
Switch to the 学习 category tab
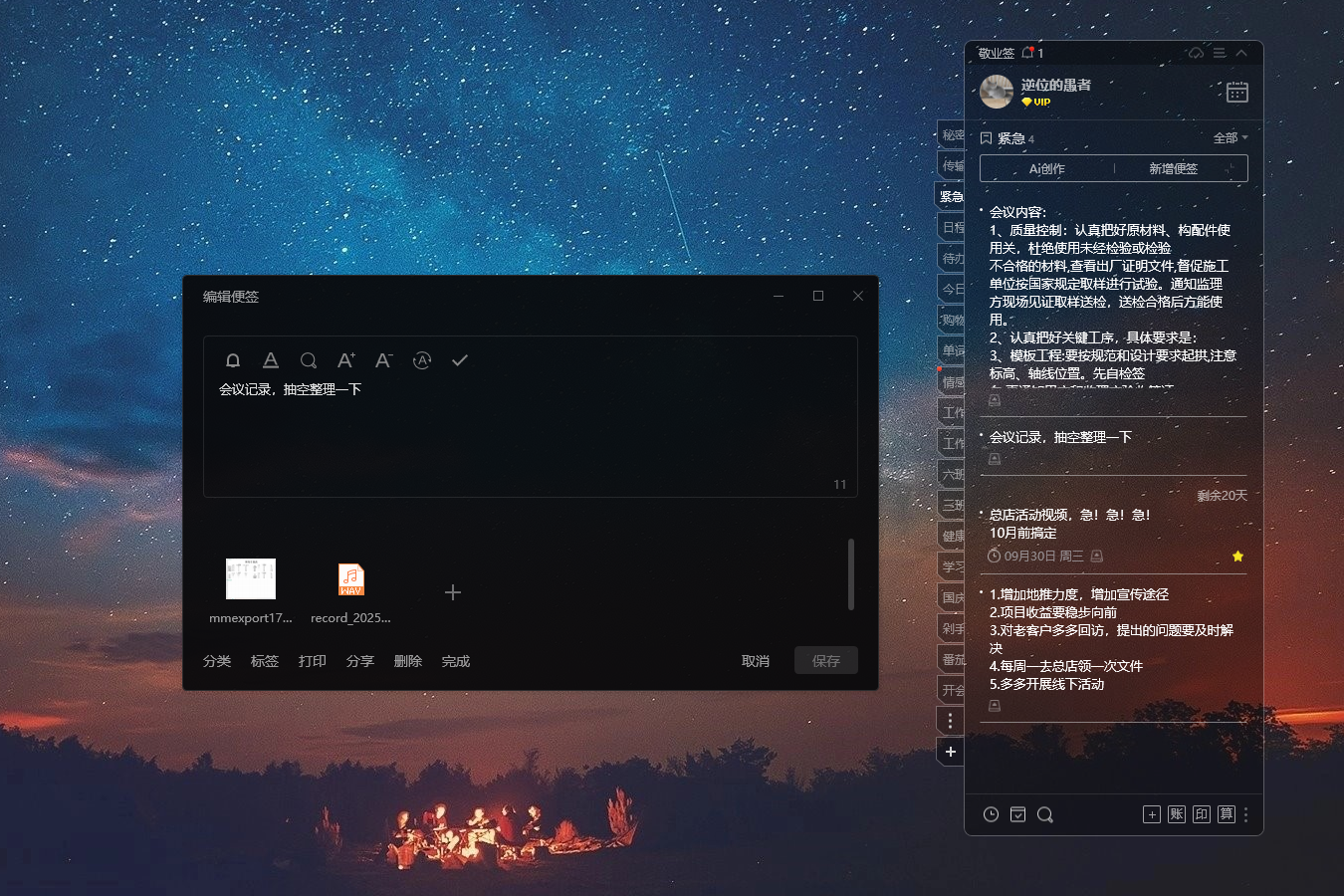tap(952, 566)
